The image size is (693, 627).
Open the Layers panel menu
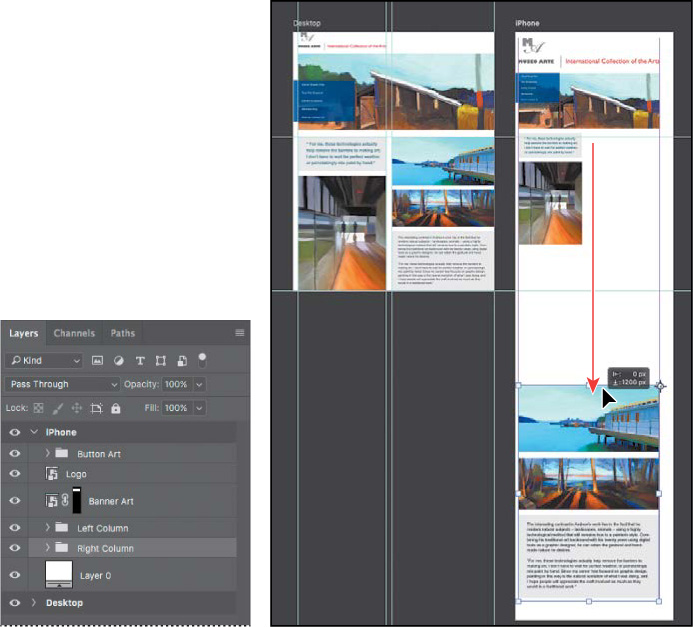(x=240, y=333)
